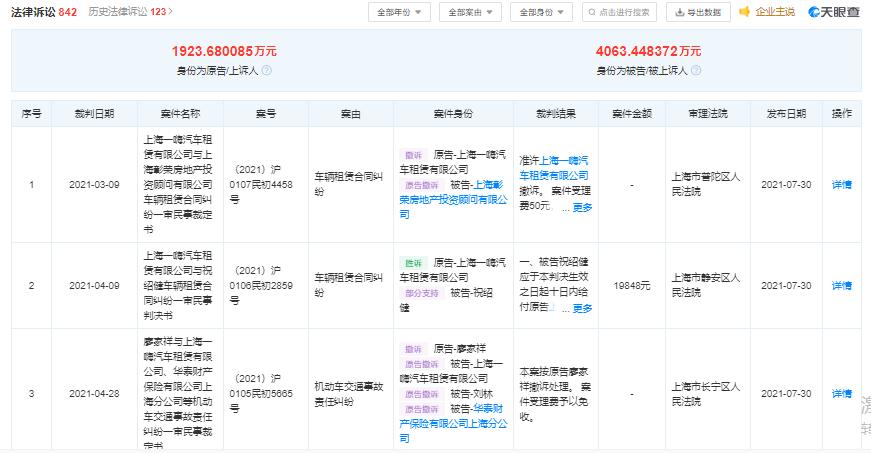The height and width of the screenshot is (453, 871).
Task: Click help icon beside 身份为原告/上诉人
Action: (267, 71)
